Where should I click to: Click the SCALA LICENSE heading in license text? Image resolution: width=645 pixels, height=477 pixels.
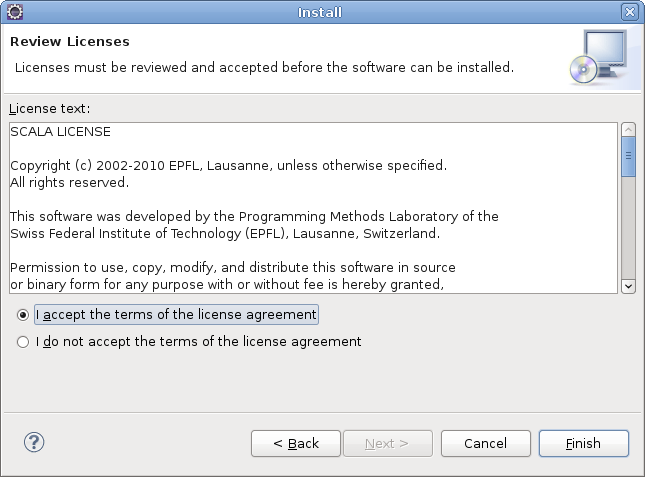pyautogui.click(x=60, y=132)
